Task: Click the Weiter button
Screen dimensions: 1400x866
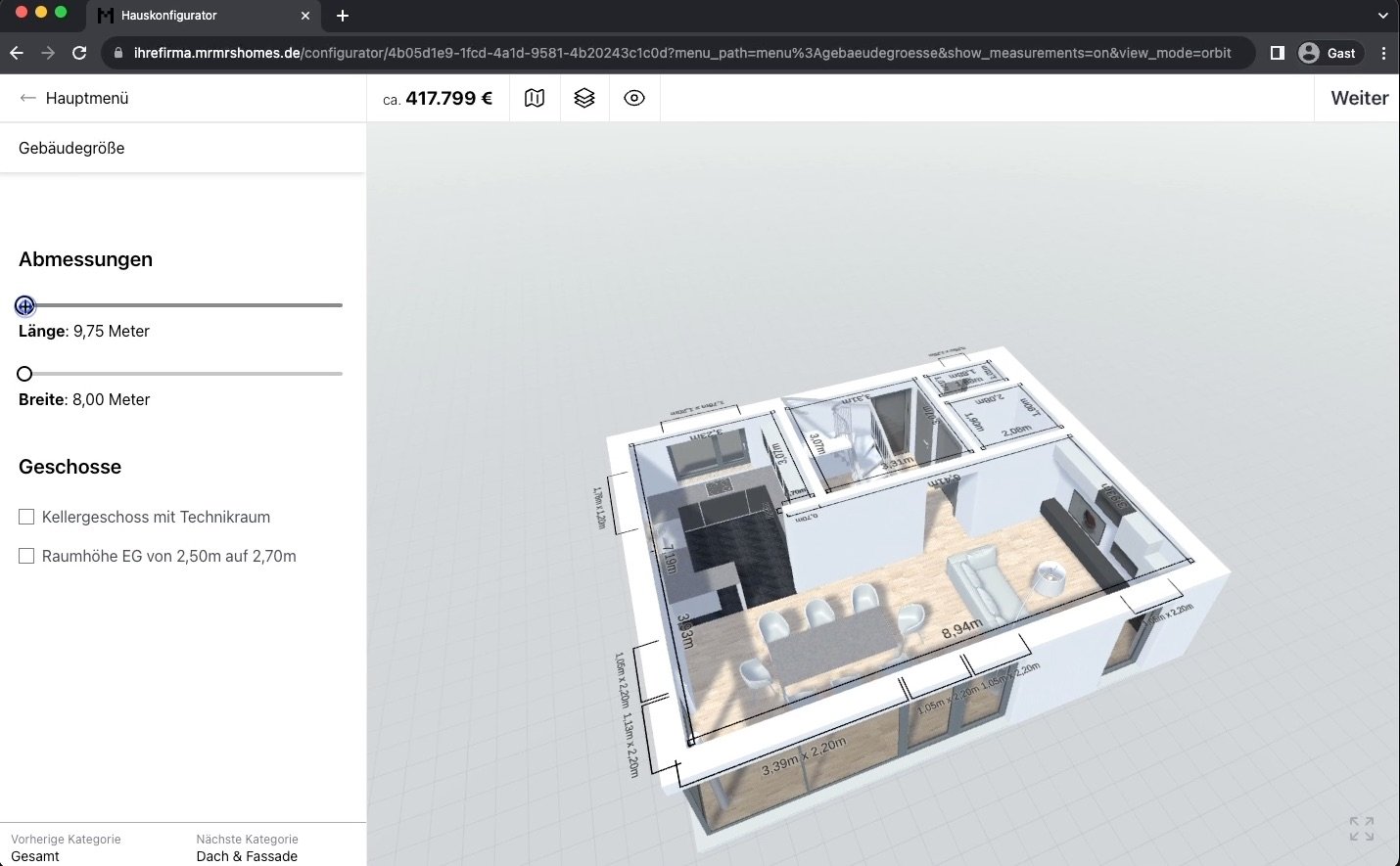Action: 1359,98
